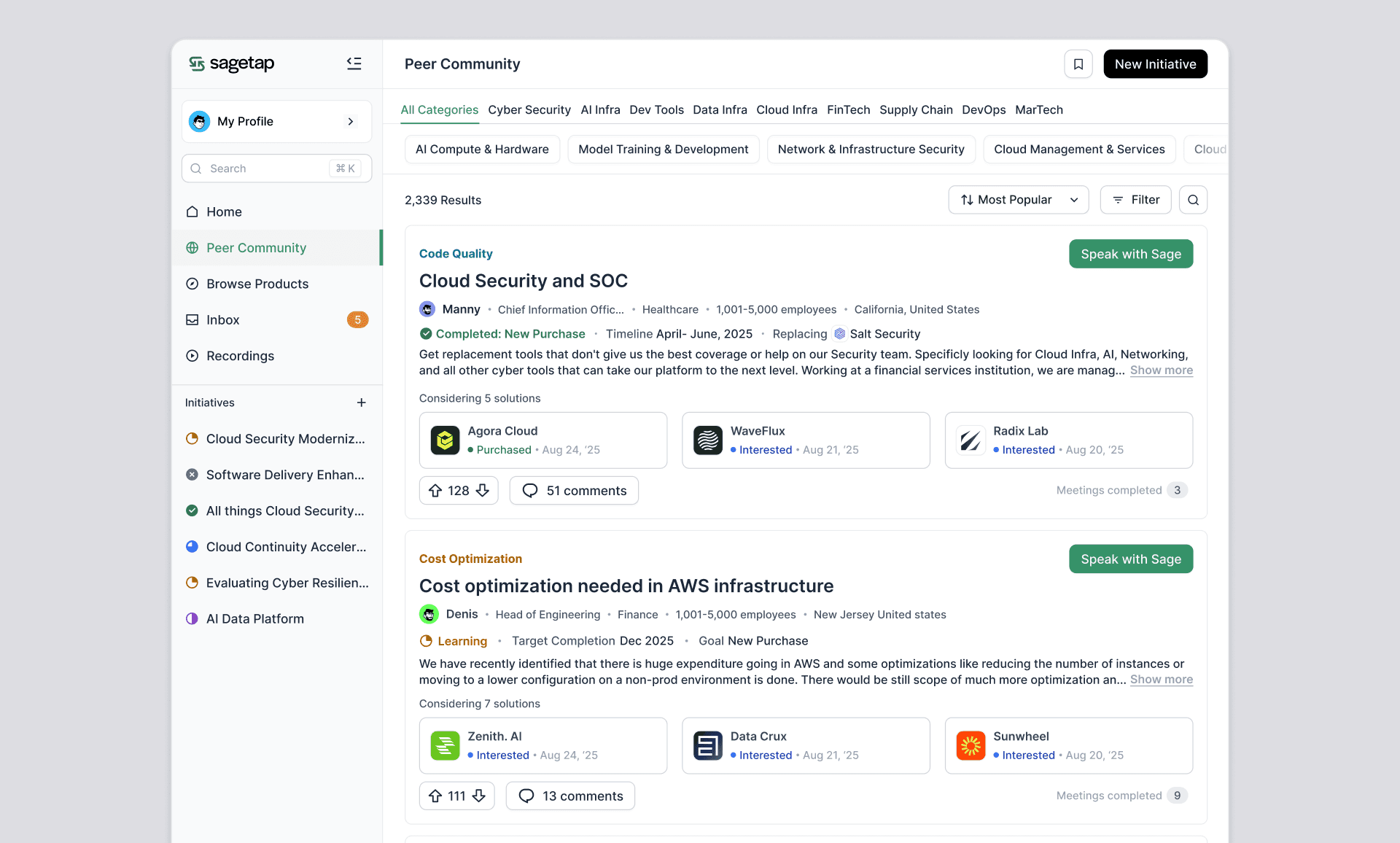Click the New Initiative button
Image resolution: width=1400 pixels, height=843 pixels.
coord(1155,64)
